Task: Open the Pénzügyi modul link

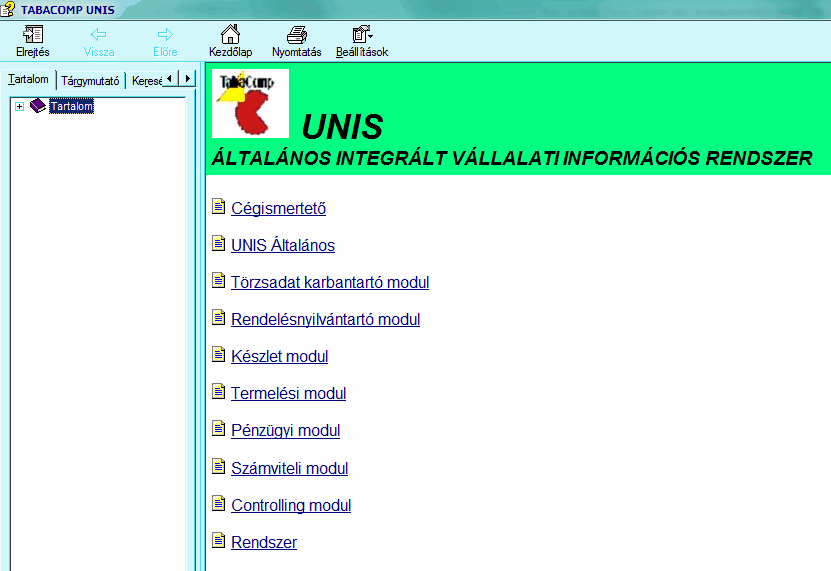Action: (286, 431)
